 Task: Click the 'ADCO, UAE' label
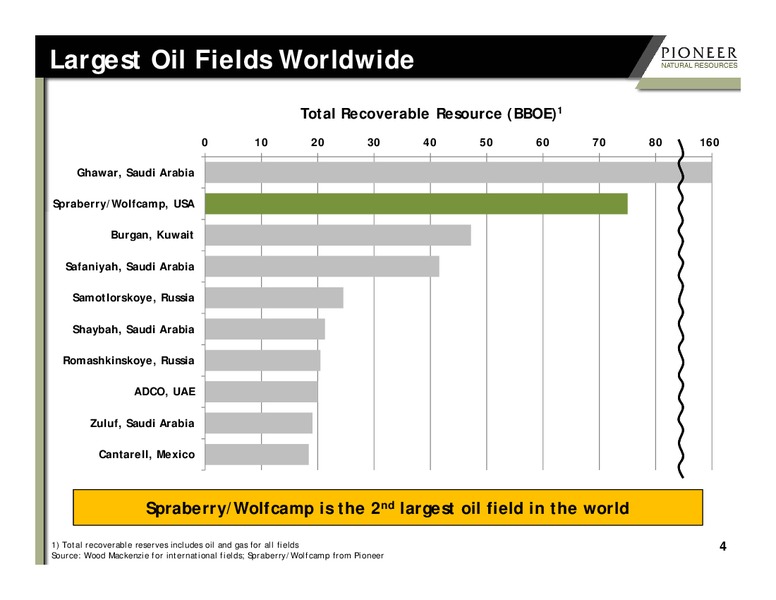pos(165,392)
